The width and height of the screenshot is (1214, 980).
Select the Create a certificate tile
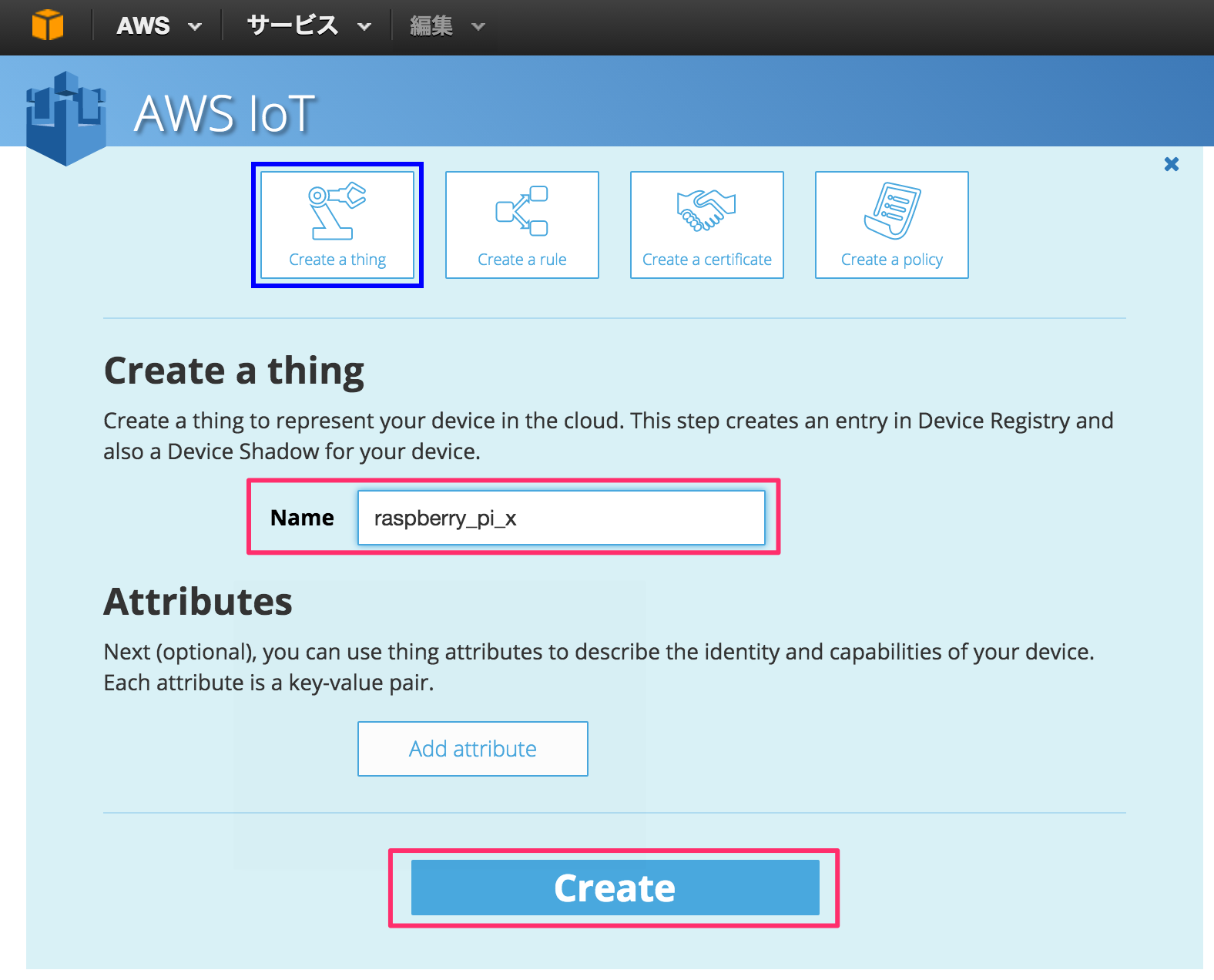tap(707, 225)
